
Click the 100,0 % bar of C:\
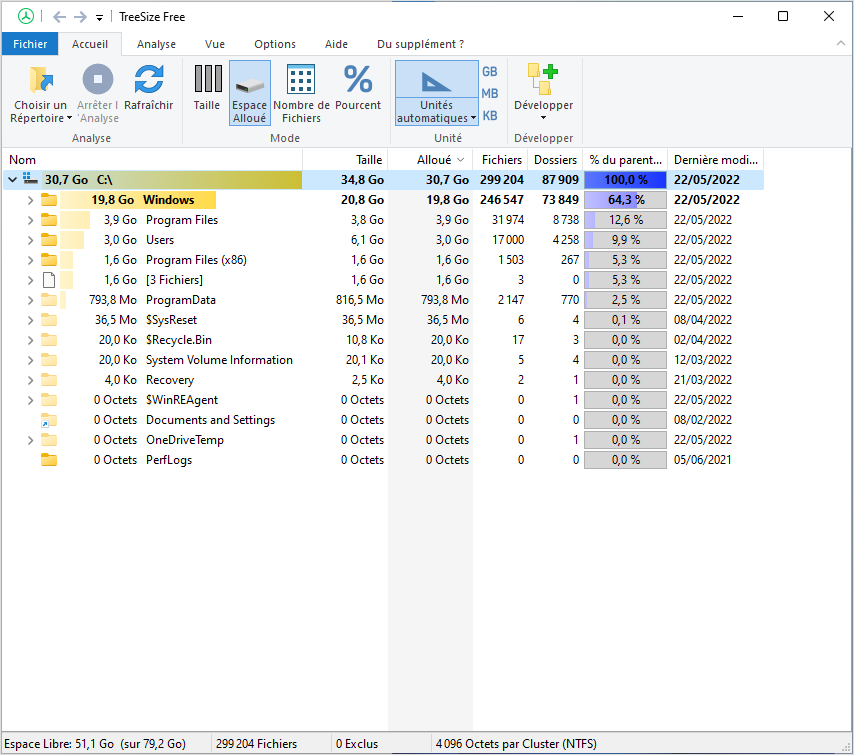coord(625,180)
